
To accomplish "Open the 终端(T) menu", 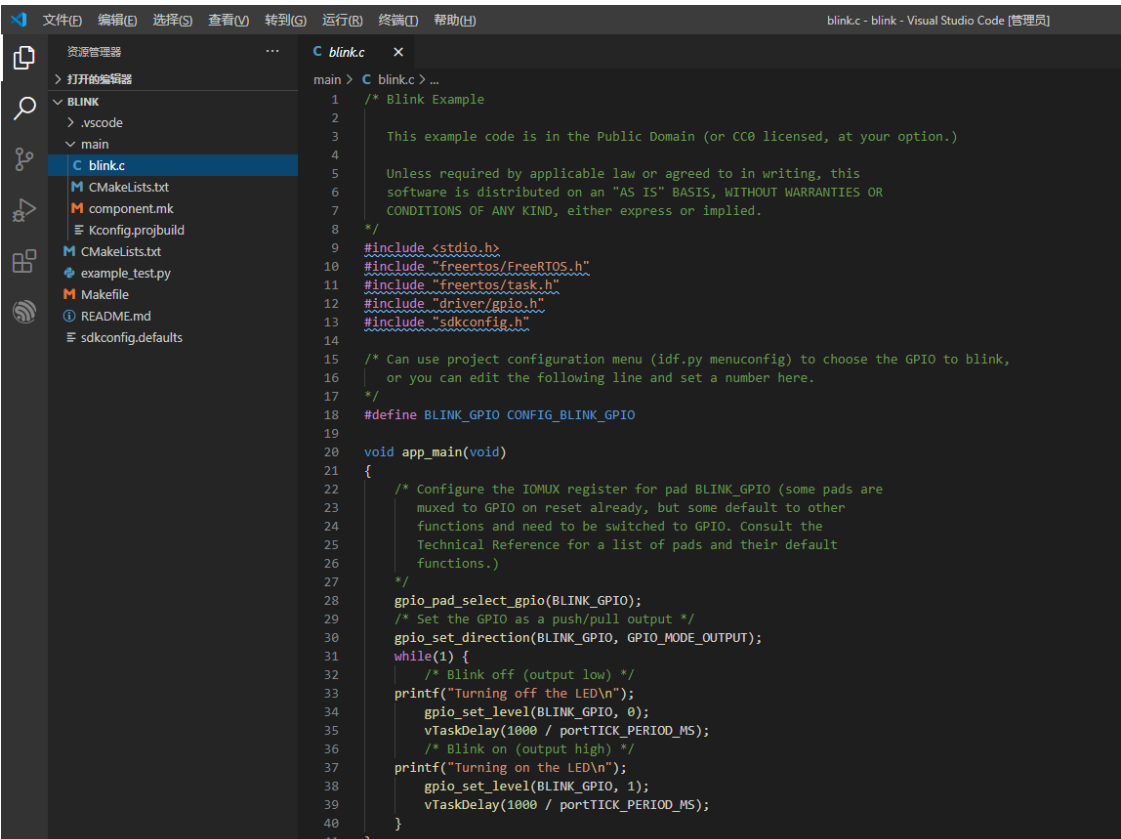I will pos(398,20).
